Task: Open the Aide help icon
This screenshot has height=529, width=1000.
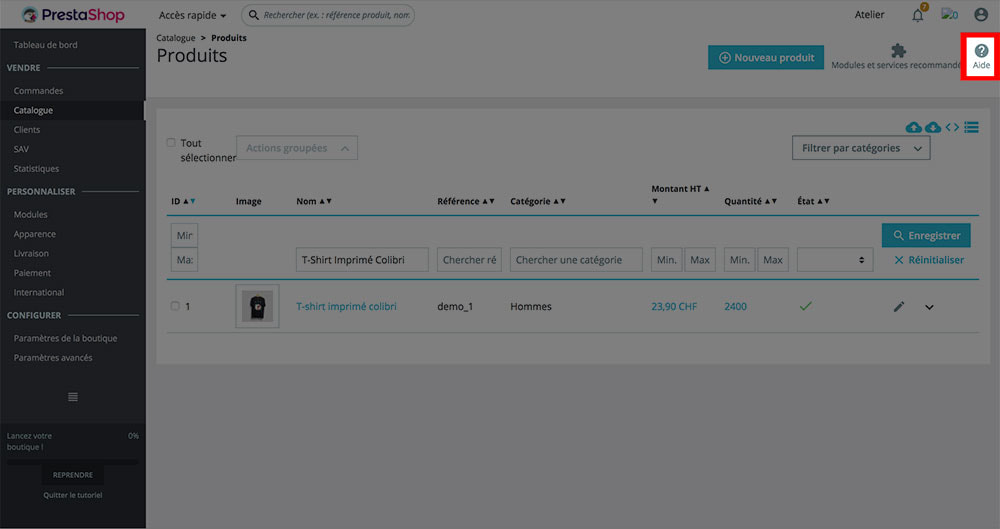Action: point(980,56)
